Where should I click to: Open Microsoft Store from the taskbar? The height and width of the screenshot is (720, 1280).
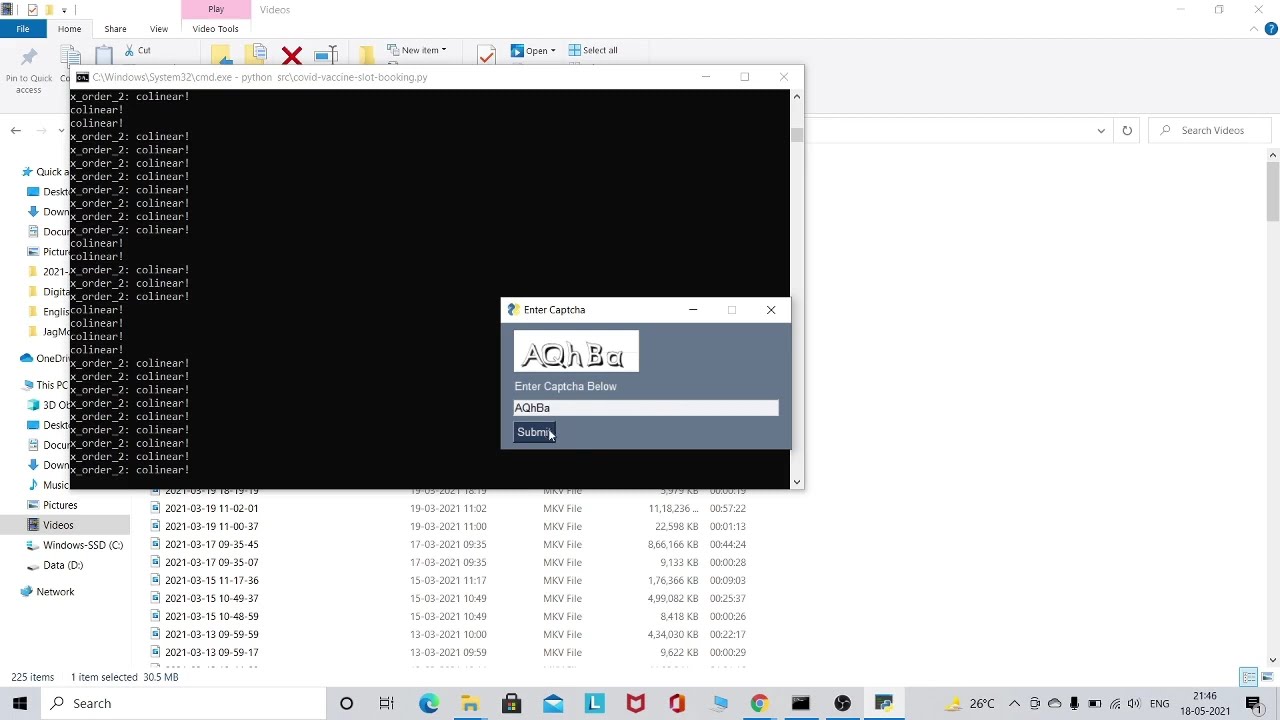pyautogui.click(x=511, y=704)
